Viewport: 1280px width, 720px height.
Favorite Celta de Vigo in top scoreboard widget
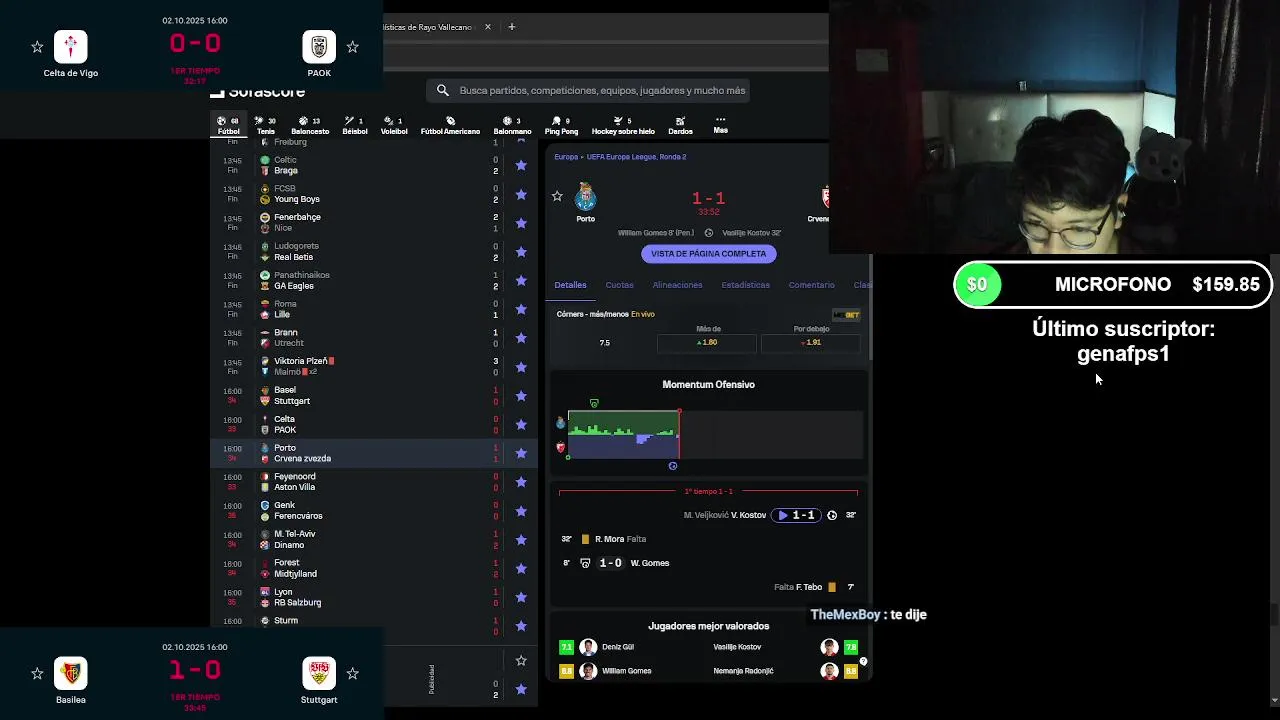[x=37, y=47]
